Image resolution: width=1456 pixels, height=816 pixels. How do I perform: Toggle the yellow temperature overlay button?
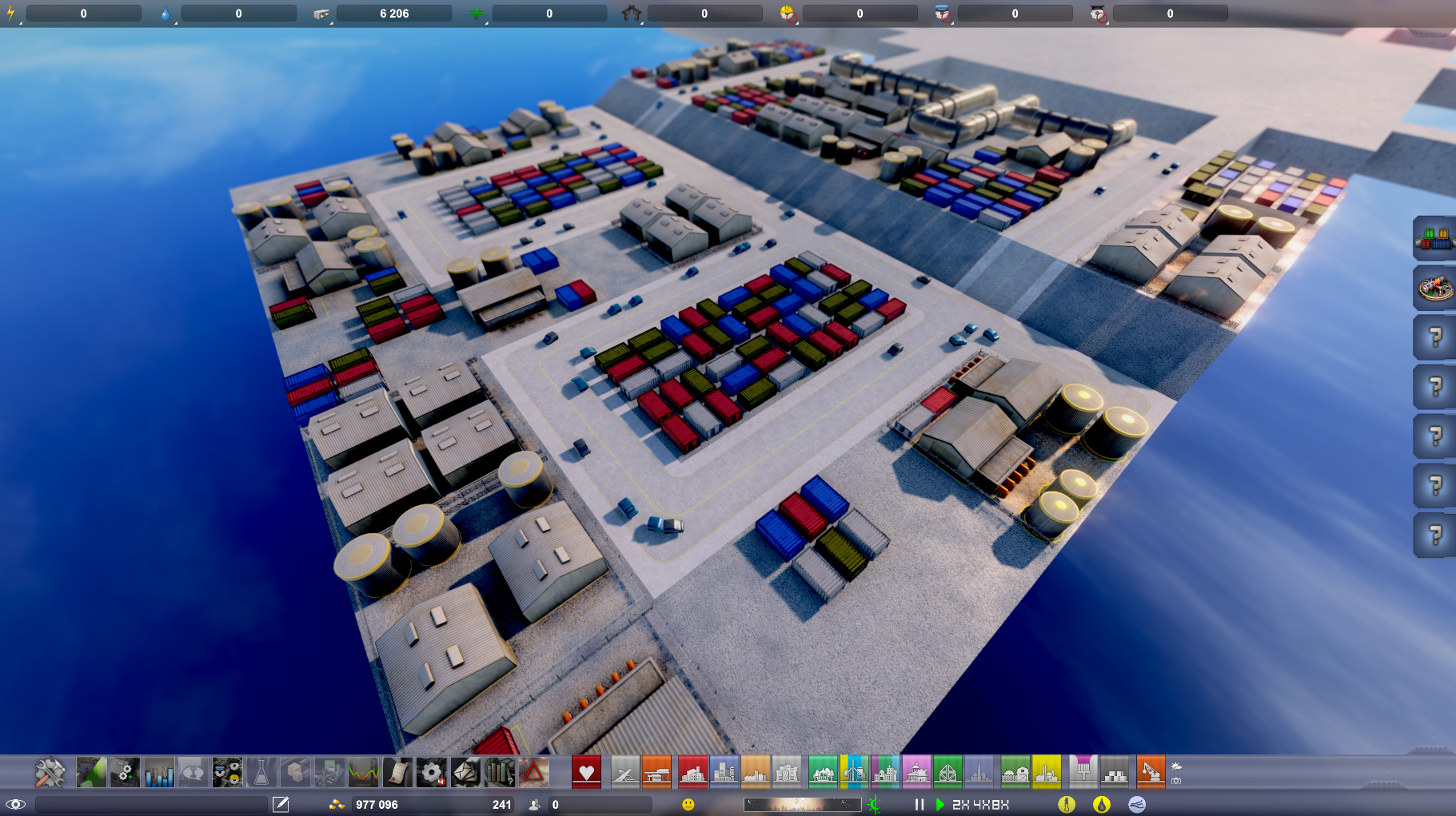click(1067, 804)
